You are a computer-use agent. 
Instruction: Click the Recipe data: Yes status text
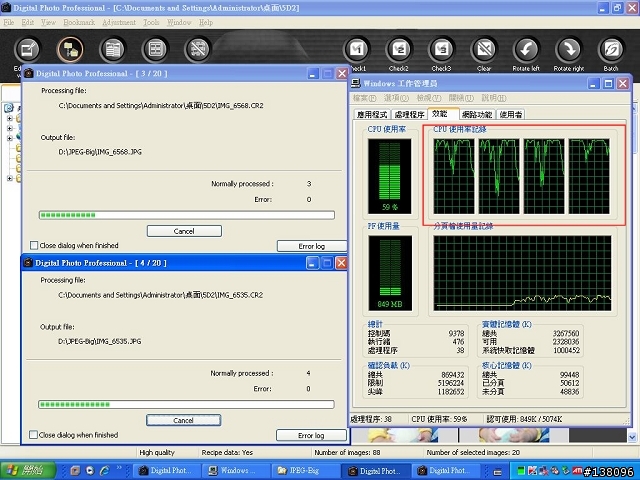(227, 453)
